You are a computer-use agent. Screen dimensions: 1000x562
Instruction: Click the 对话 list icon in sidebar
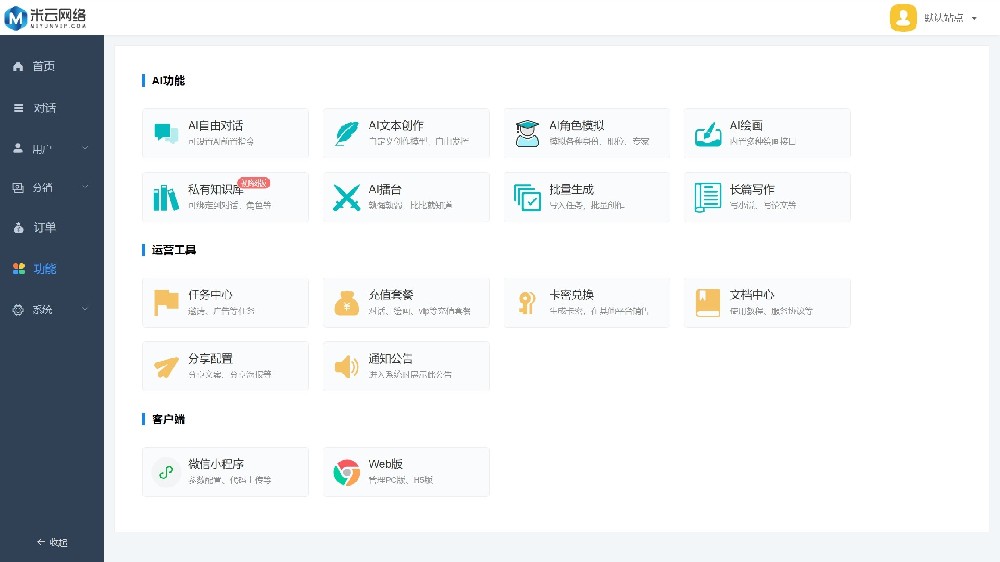(18, 108)
